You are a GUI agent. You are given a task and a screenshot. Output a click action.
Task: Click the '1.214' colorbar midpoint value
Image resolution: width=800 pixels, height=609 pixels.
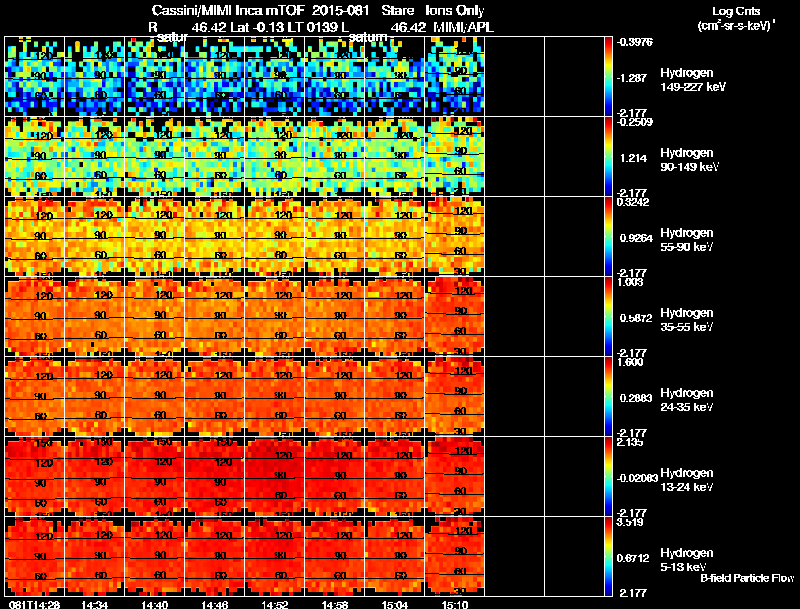point(634,158)
